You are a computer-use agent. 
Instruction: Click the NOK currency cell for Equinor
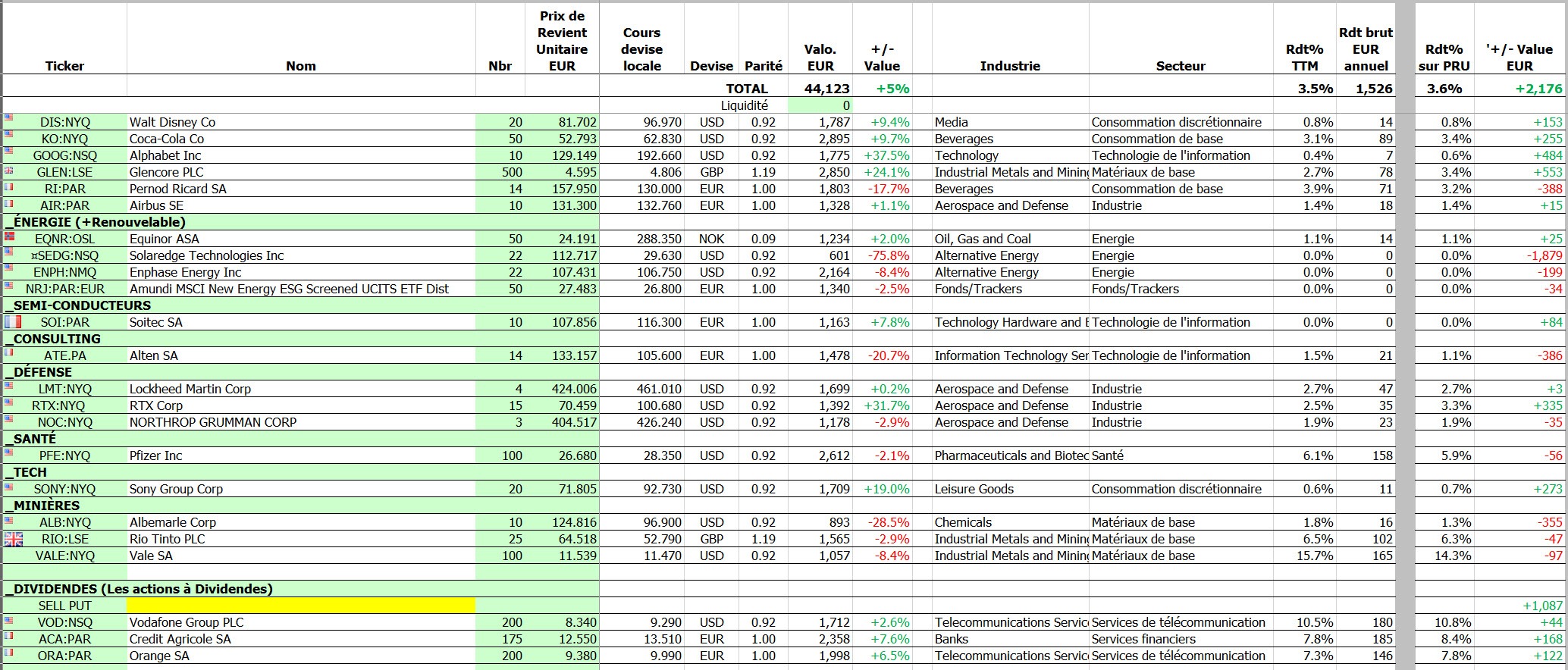(x=711, y=239)
